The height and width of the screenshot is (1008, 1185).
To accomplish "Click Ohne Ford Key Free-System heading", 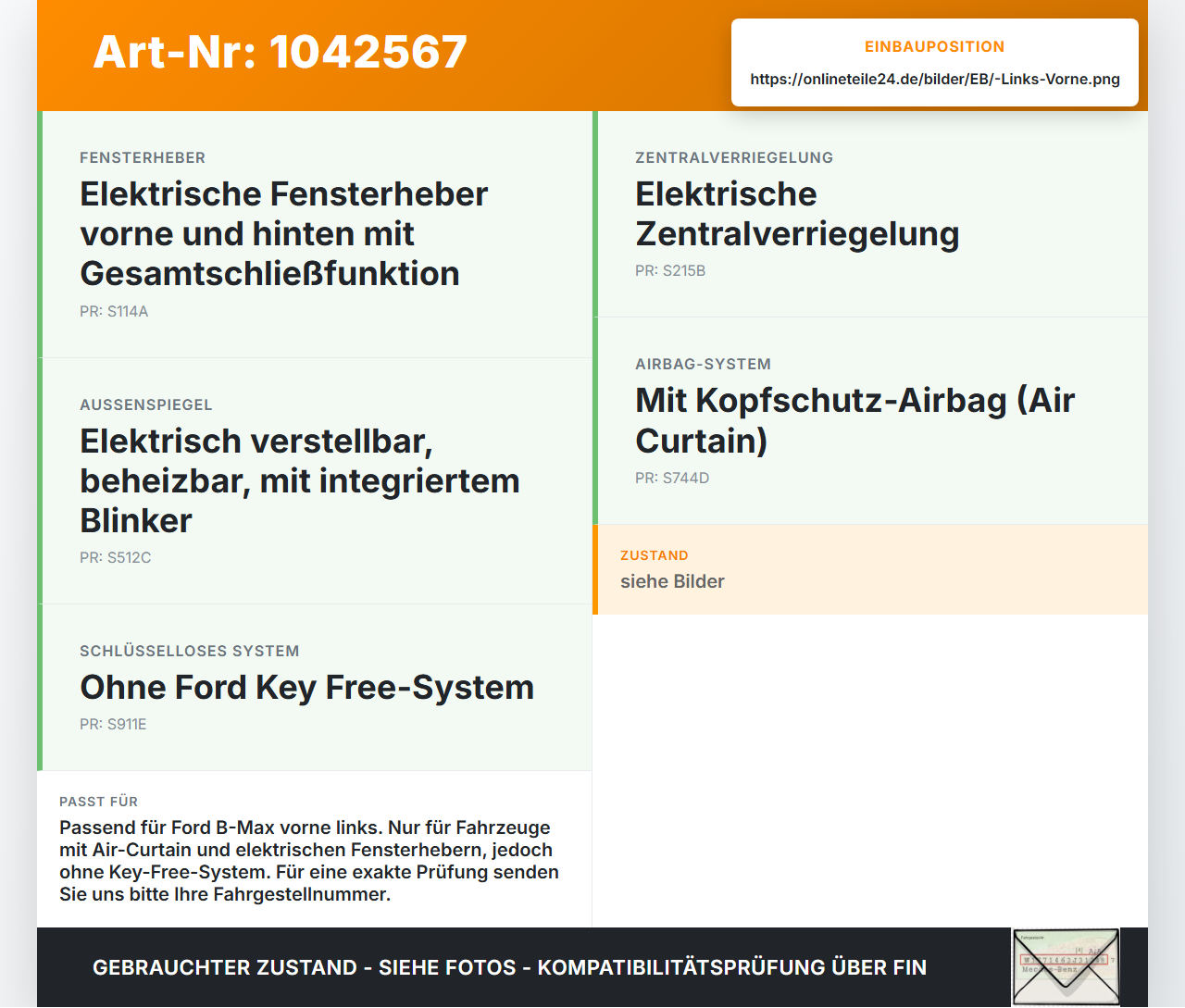I will [x=307, y=687].
